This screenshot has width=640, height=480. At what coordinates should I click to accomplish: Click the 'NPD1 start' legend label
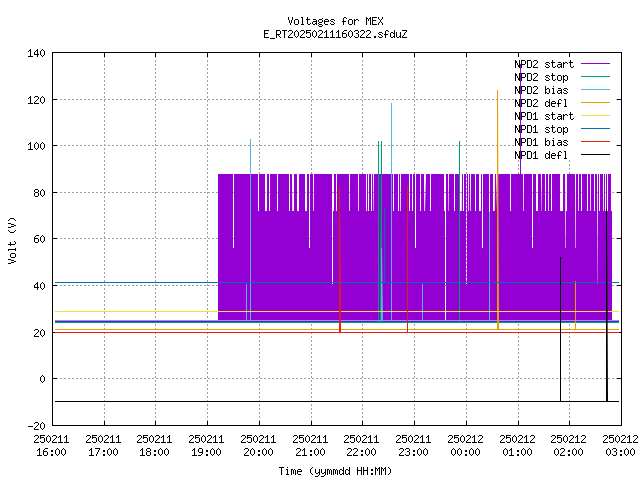[544, 116]
